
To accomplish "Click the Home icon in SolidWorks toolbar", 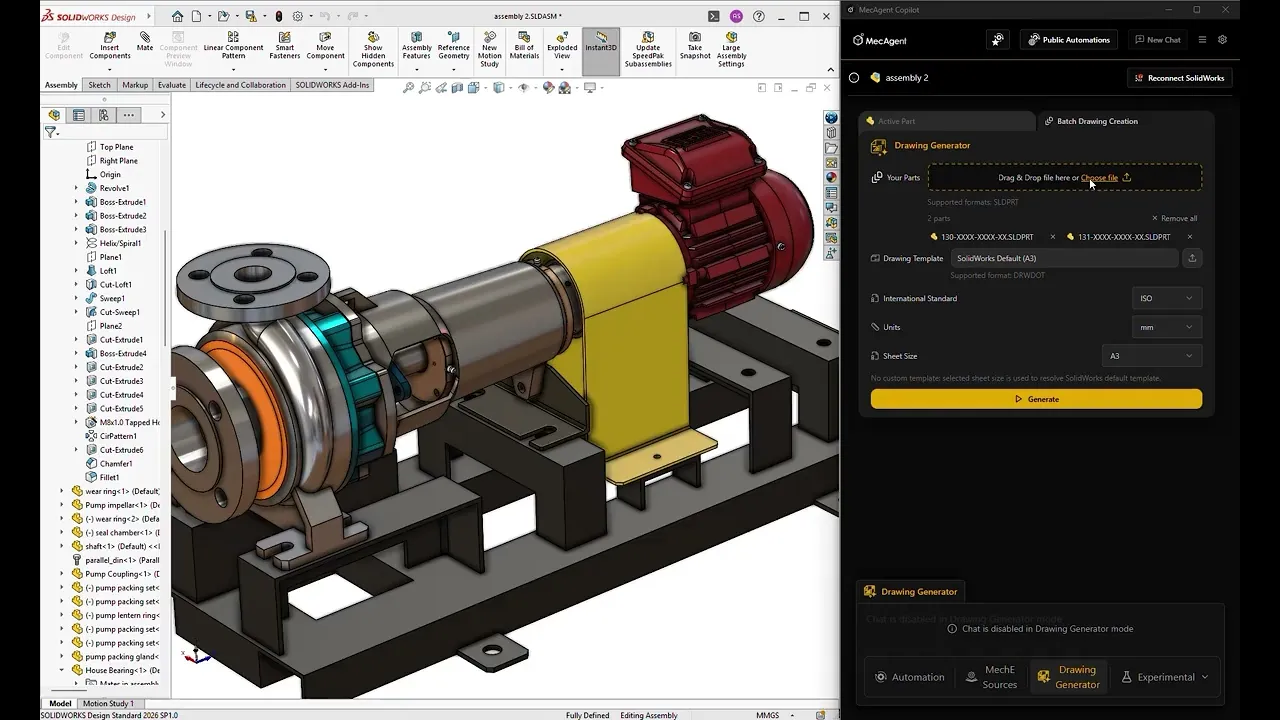I will [x=177, y=16].
